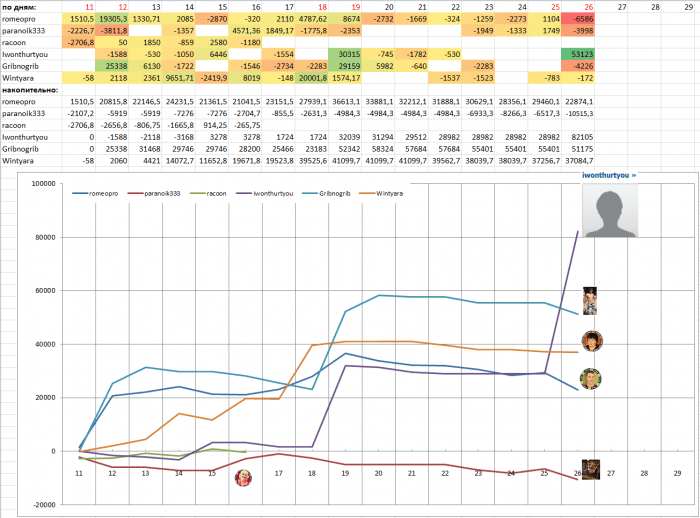The width and height of the screenshot is (700, 518).
Task: Click the square avatar at the paranoik333 line end
Action: click(x=591, y=470)
